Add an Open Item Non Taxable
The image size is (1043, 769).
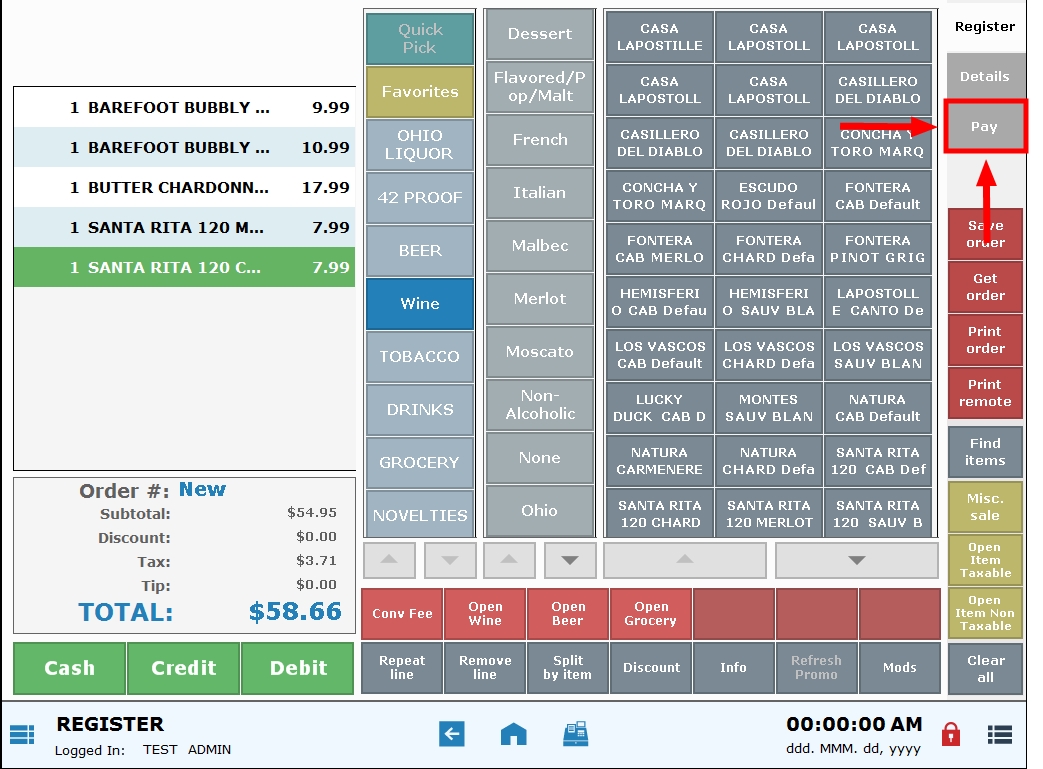coord(985,613)
